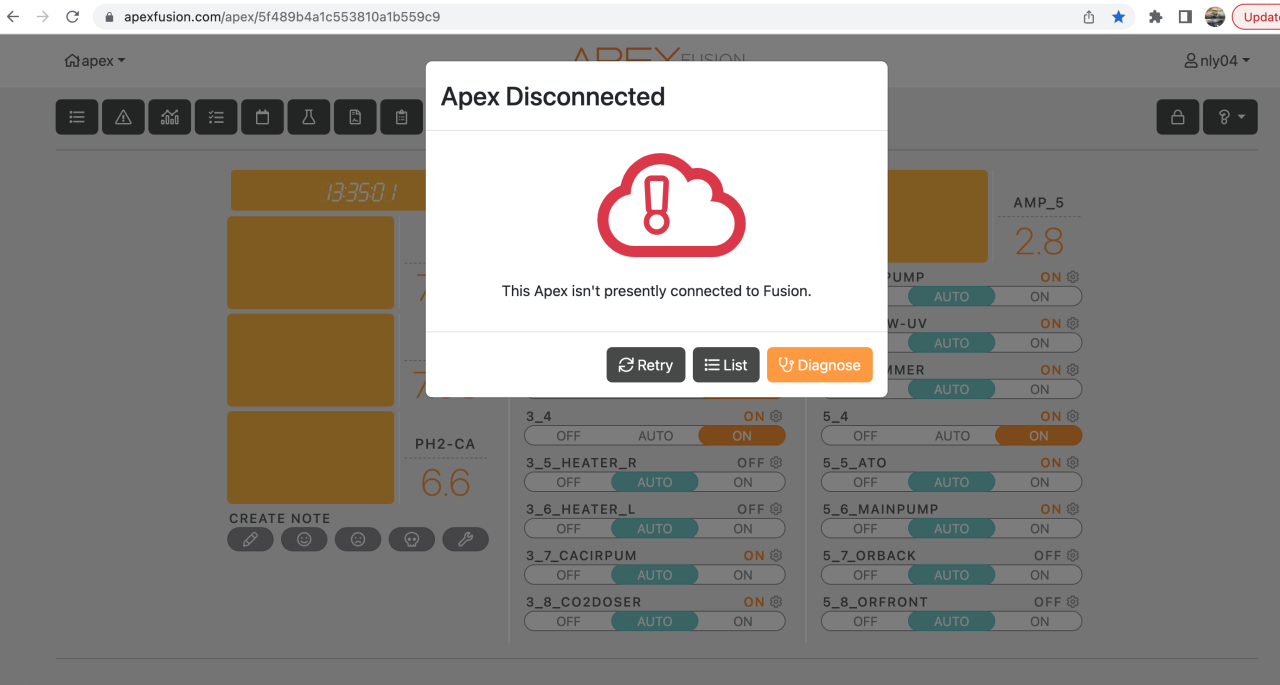The width and height of the screenshot is (1280, 685).
Task: Set 3_4 outlet to AUTO
Action: [x=655, y=436]
